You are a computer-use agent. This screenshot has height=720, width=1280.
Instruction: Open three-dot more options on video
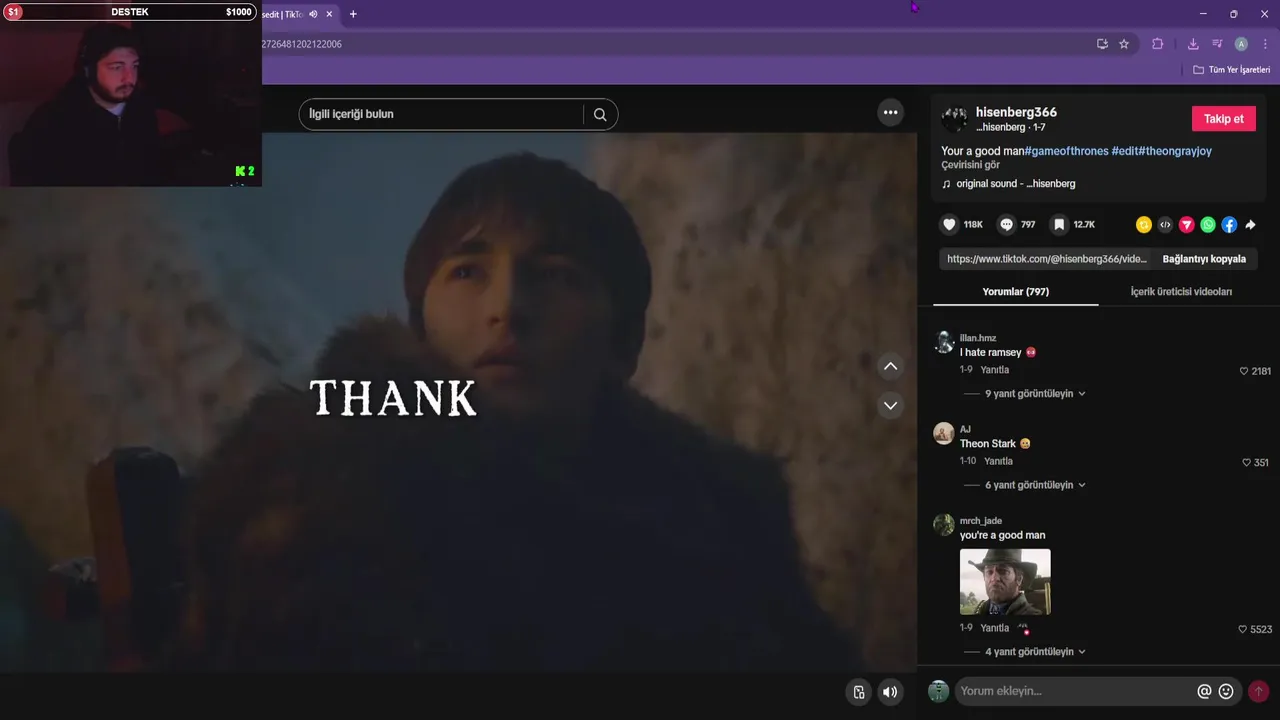[890, 112]
